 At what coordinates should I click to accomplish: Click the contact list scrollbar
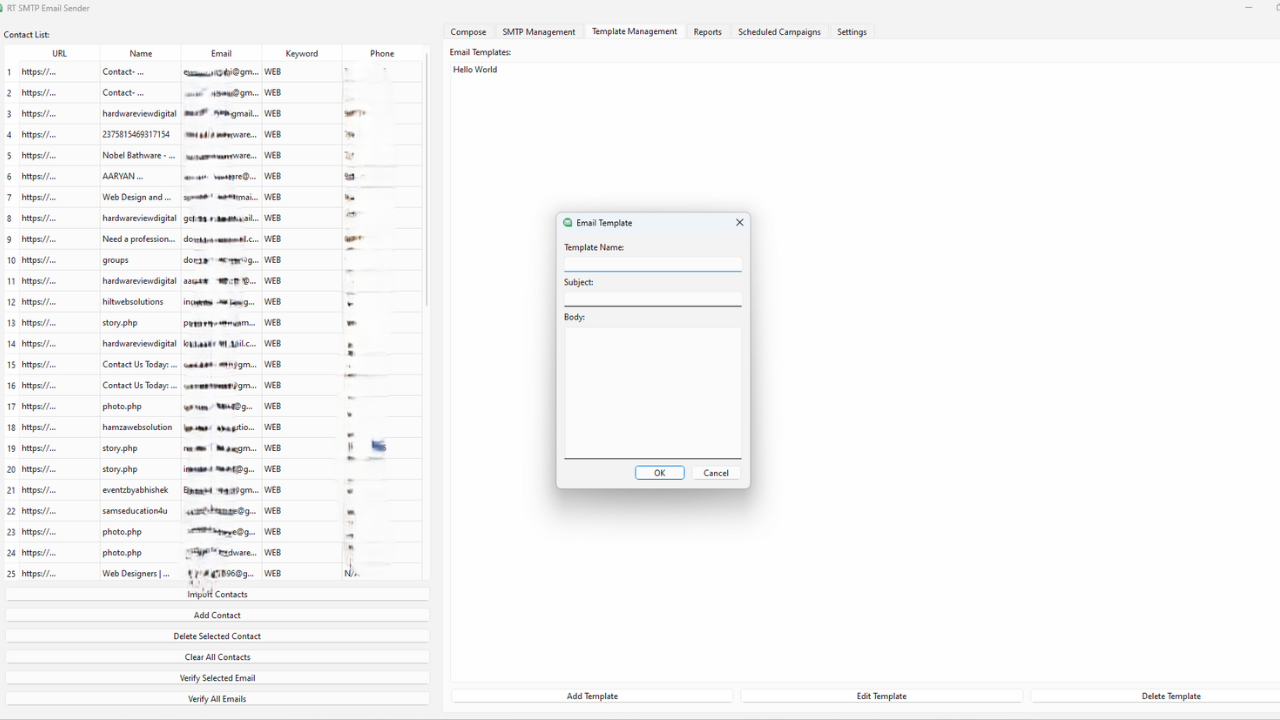427,180
